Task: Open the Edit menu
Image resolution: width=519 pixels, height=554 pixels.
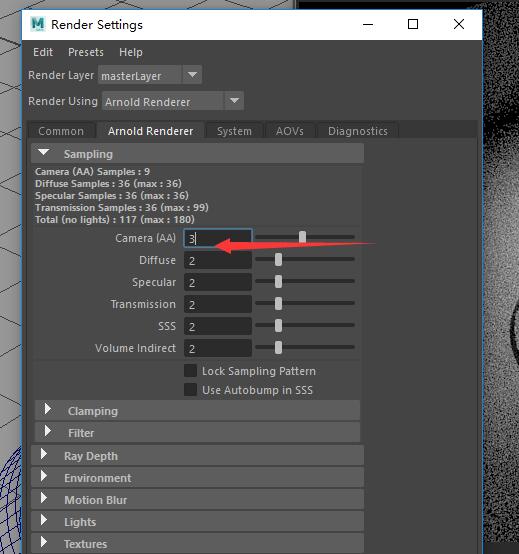Action: click(x=43, y=52)
